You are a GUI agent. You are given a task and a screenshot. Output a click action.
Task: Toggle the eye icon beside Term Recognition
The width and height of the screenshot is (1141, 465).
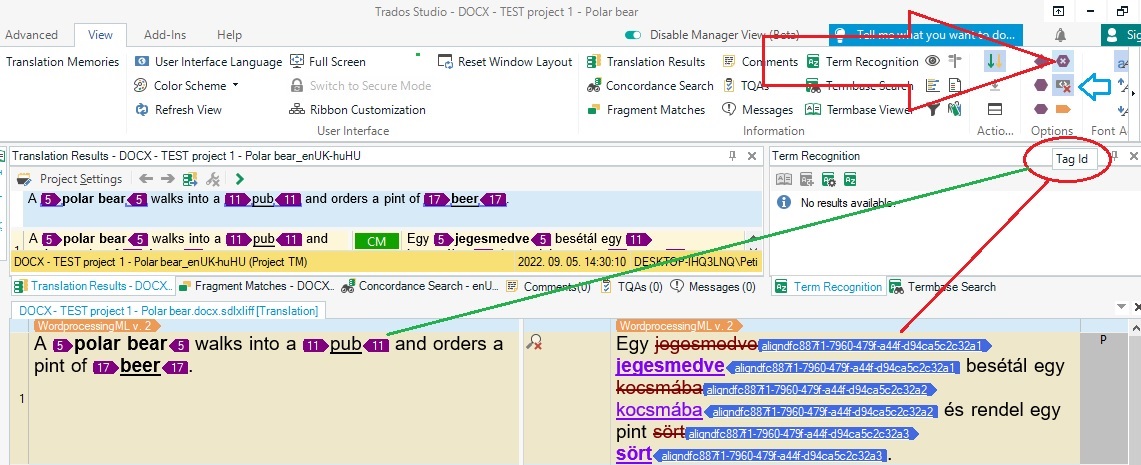(932, 61)
